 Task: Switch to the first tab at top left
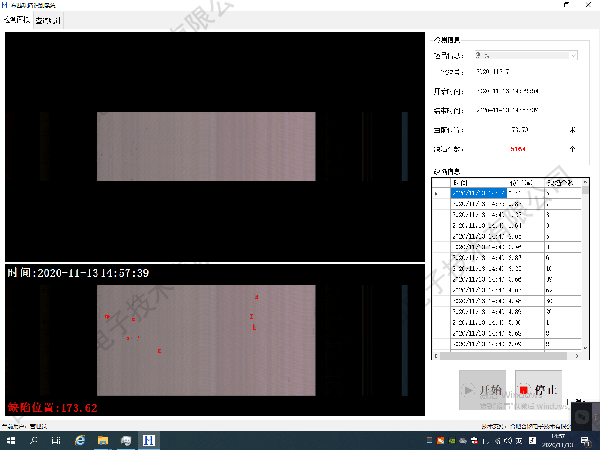[x=17, y=20]
